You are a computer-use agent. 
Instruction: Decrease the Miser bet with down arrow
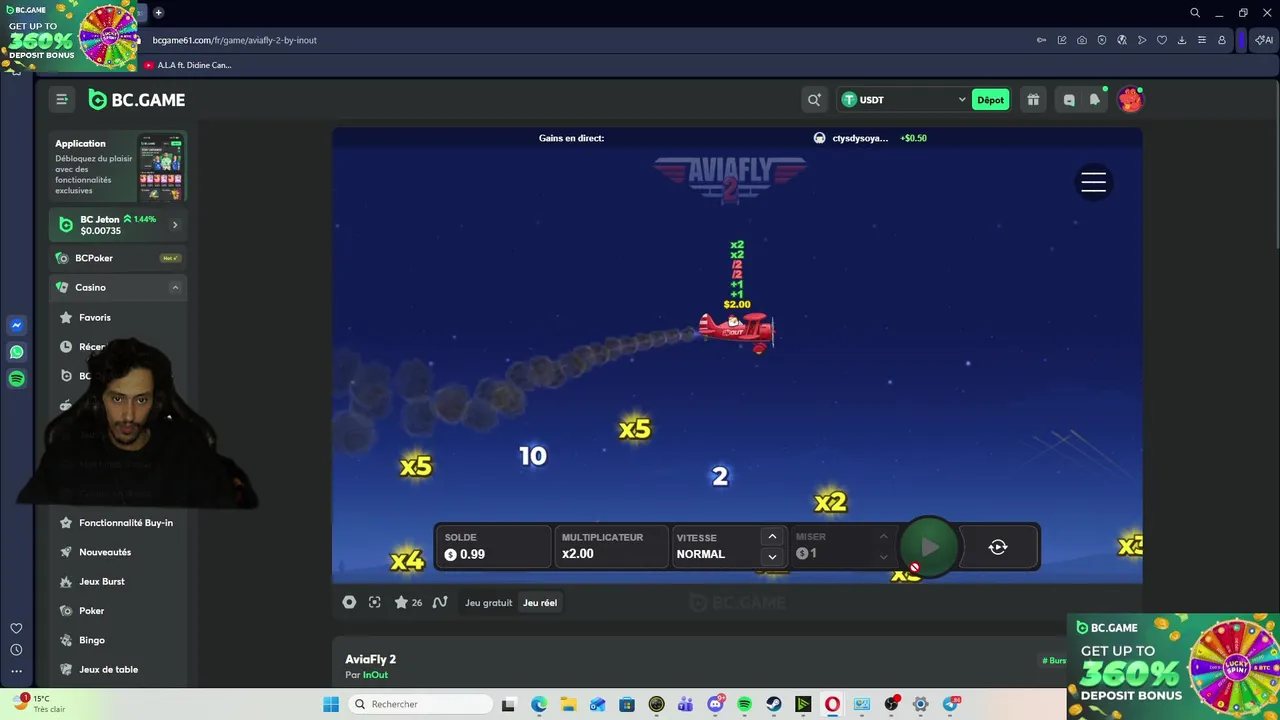coord(883,556)
